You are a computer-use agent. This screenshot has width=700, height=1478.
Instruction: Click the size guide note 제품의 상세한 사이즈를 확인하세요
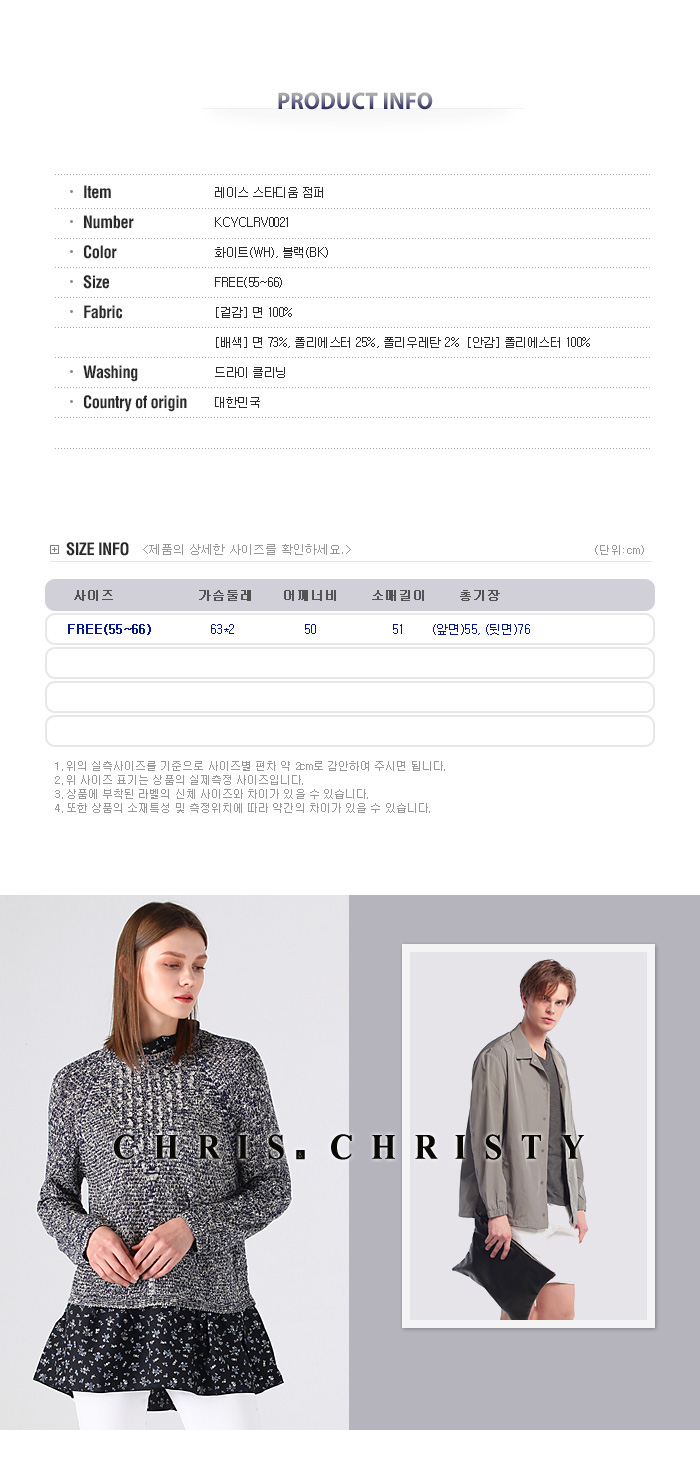(x=247, y=549)
